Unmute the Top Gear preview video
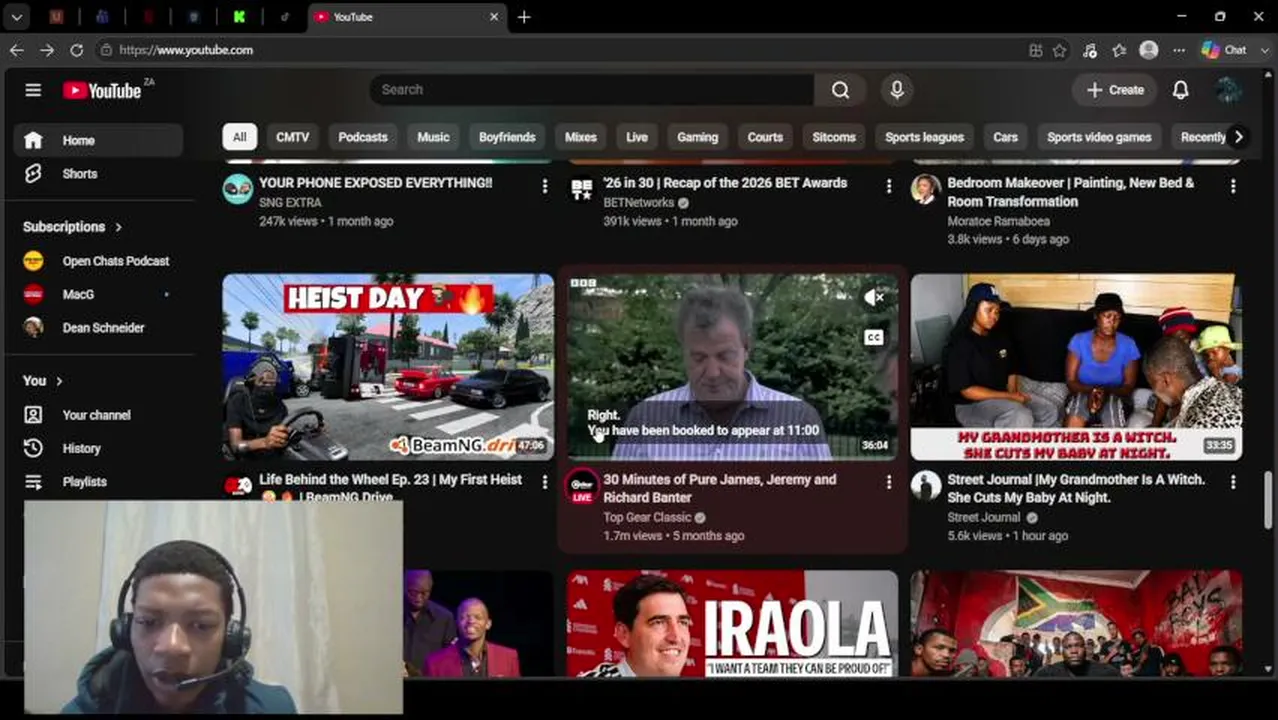The width and height of the screenshot is (1278, 720). [874, 297]
